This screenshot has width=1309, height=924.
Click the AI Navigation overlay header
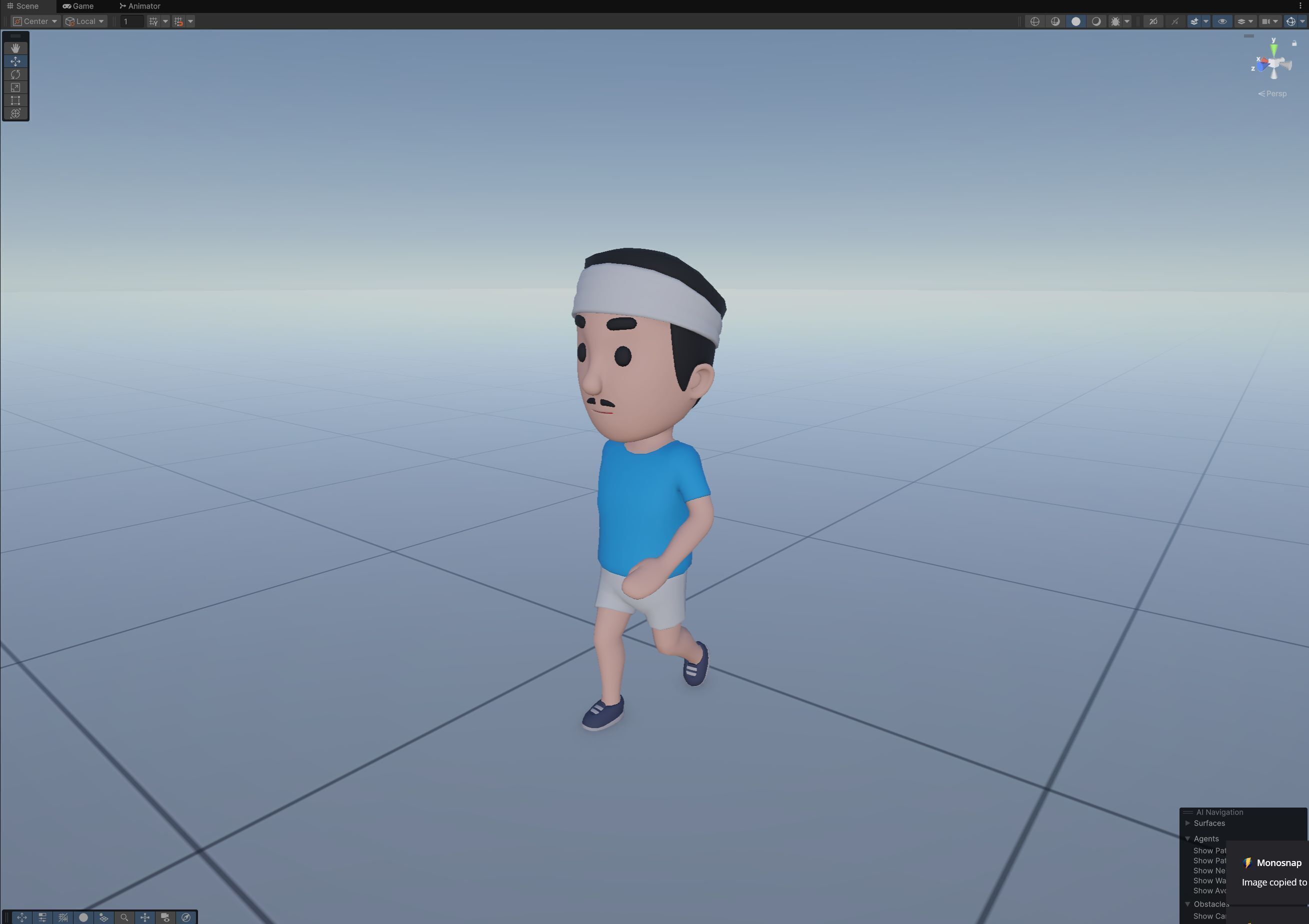(1243, 813)
